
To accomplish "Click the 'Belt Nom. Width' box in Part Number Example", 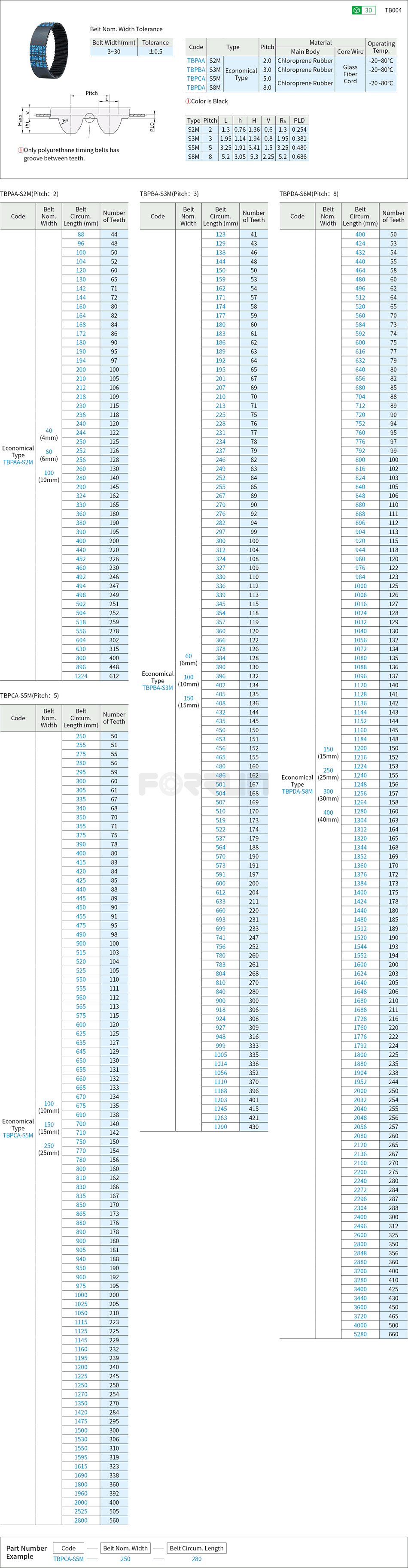I will click(125, 1548).
